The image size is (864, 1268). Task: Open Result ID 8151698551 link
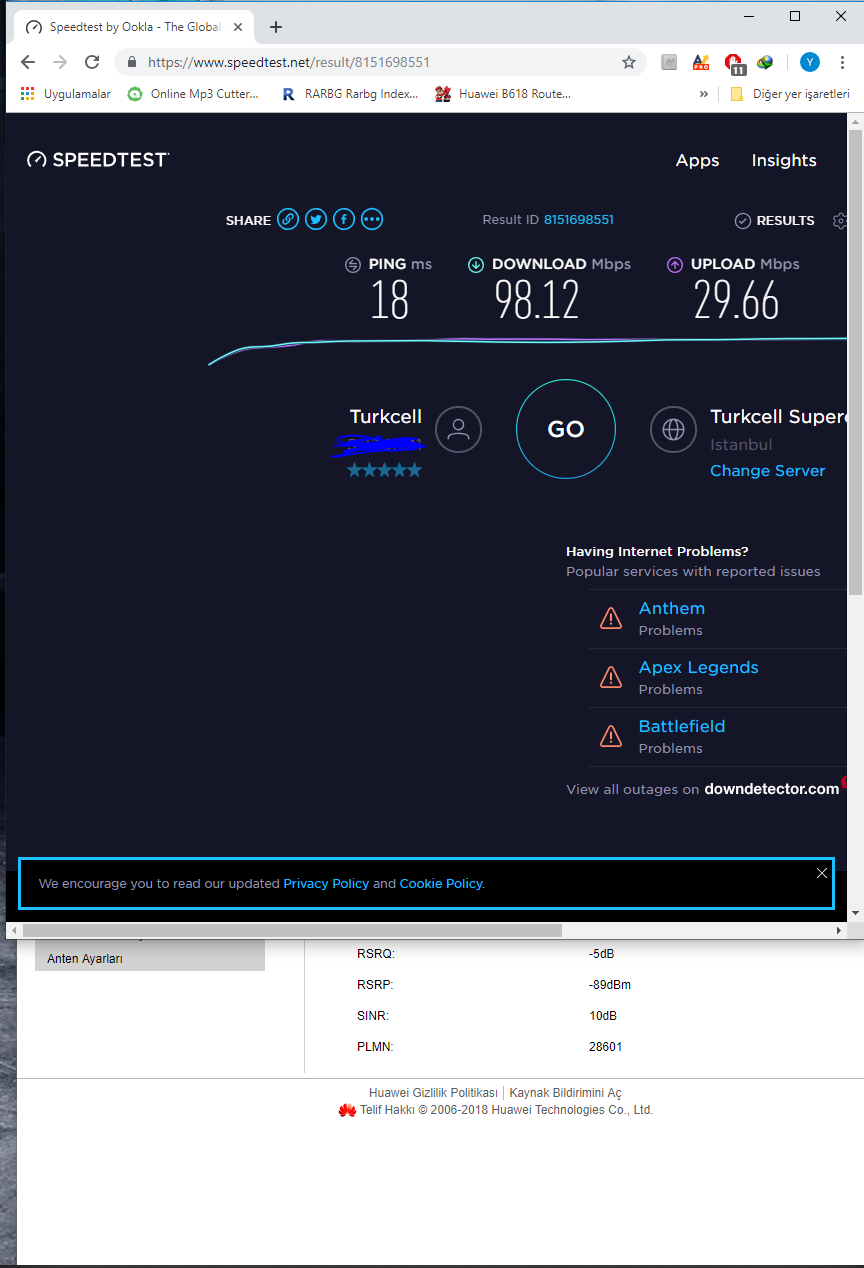[579, 219]
